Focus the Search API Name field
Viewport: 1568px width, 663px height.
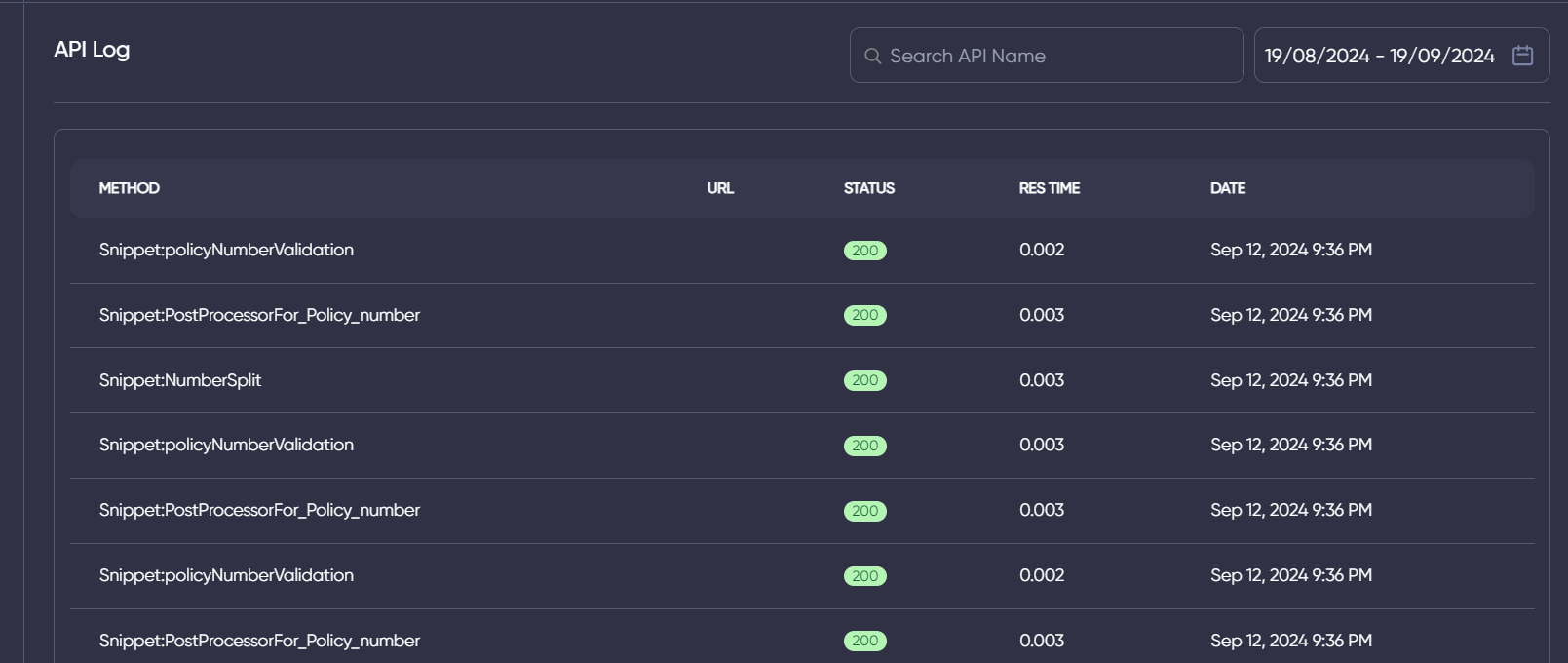[1047, 56]
